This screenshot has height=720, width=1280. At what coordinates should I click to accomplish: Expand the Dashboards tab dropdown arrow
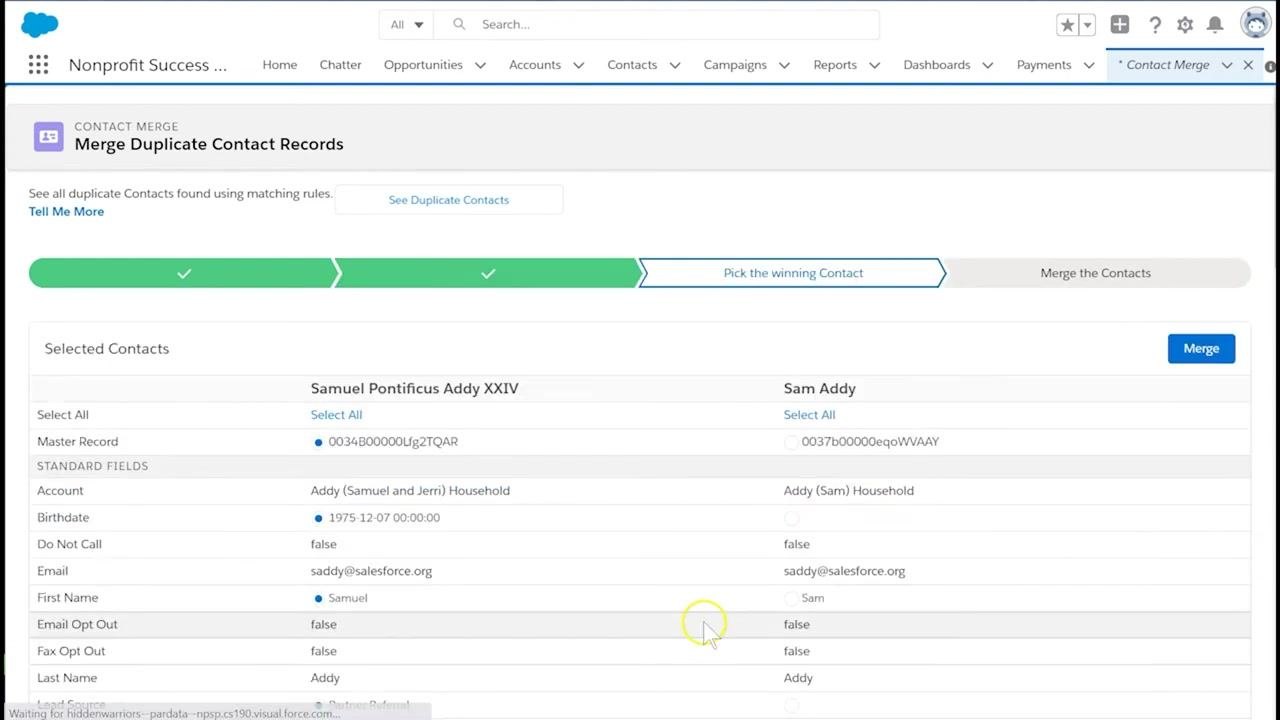pos(988,65)
